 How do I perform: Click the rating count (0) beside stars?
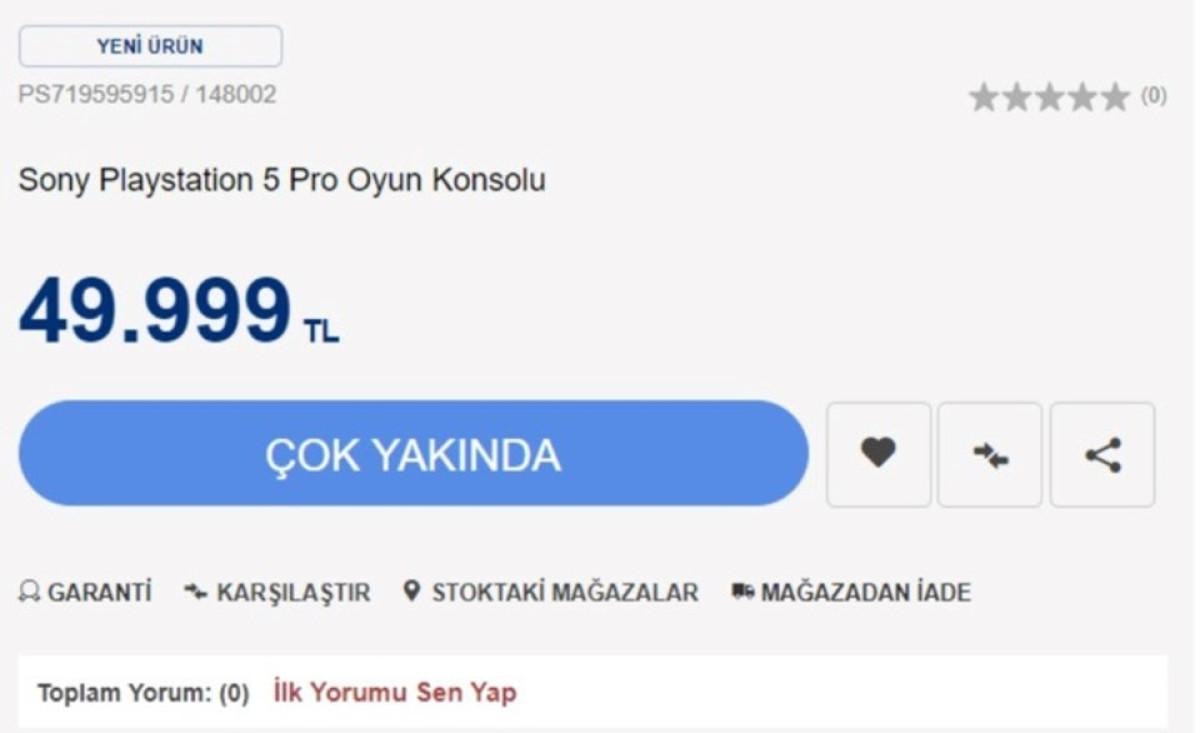click(1154, 97)
